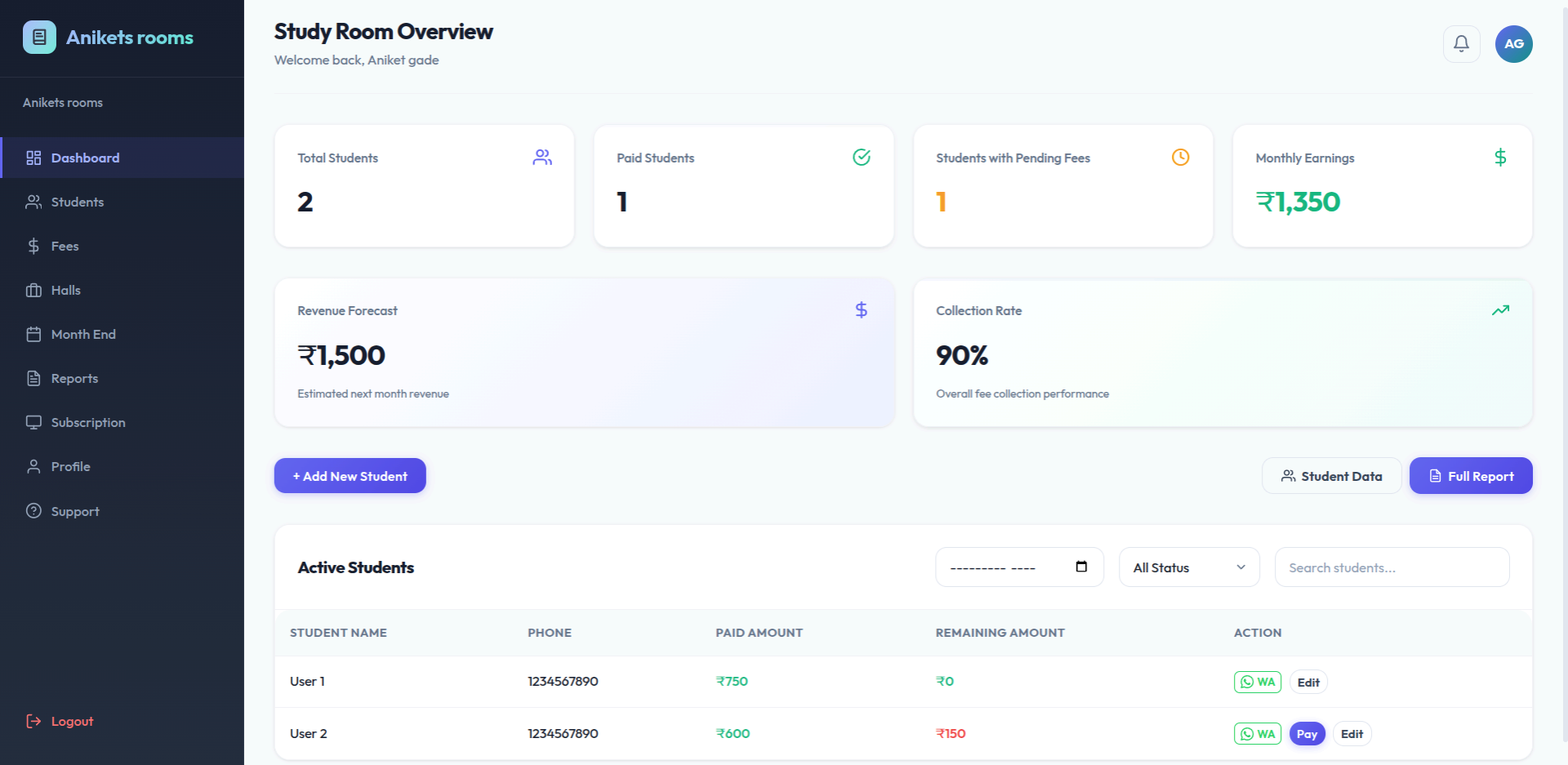Click Pay for User 2
Screen dimensions: 1568x765
(1307, 734)
